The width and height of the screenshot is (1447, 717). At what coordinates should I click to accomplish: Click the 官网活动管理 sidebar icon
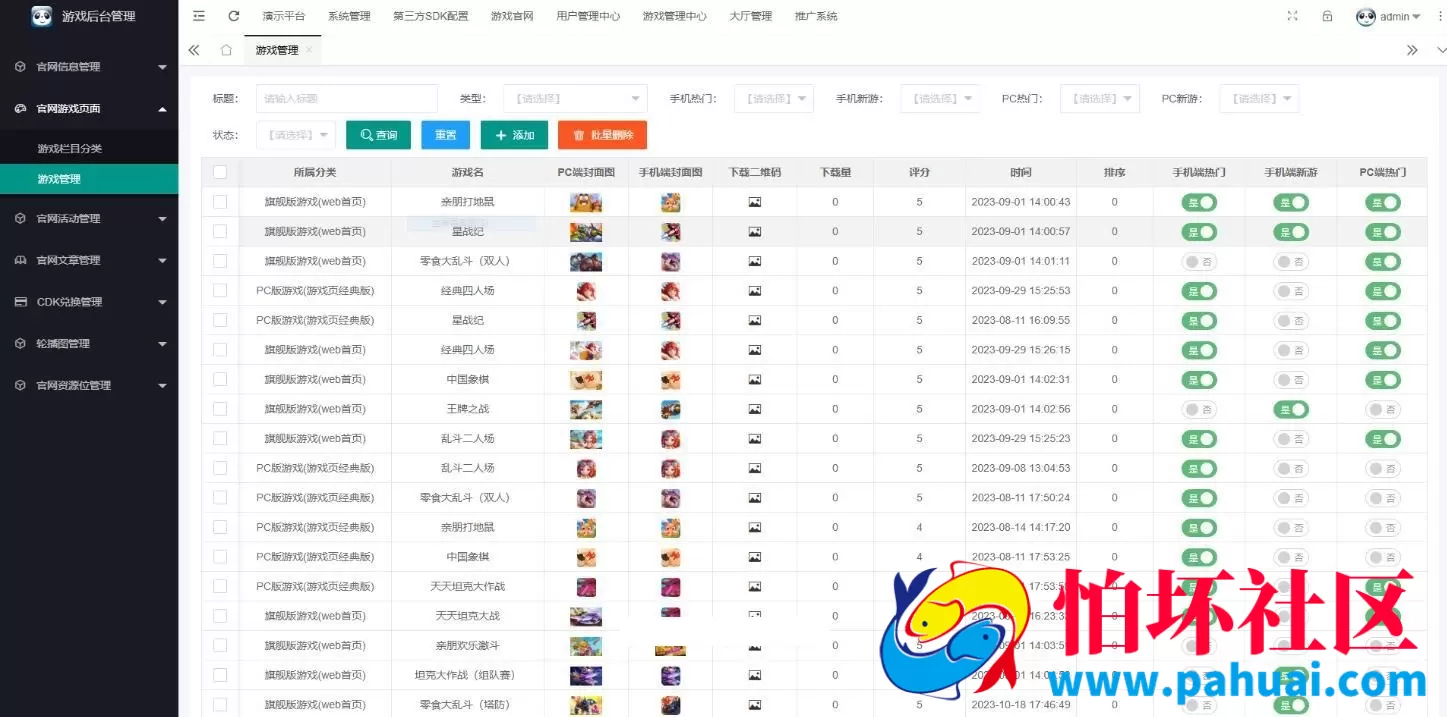pos(20,218)
